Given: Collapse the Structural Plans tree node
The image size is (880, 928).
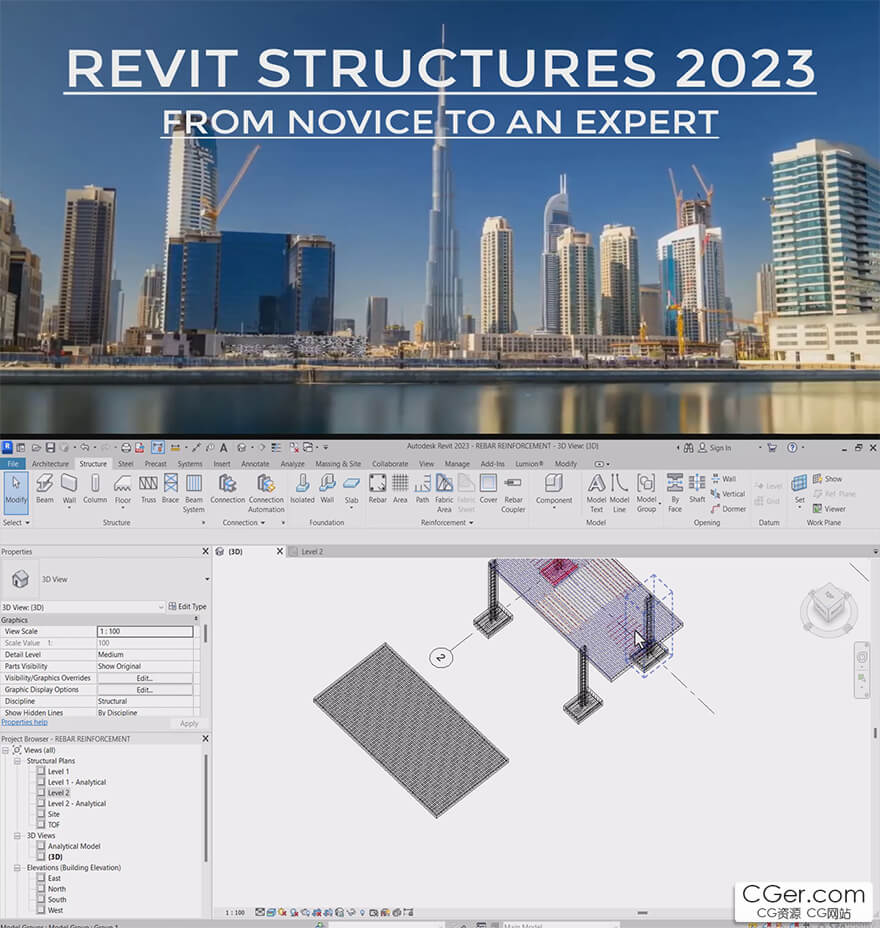Looking at the screenshot, I should [17, 761].
